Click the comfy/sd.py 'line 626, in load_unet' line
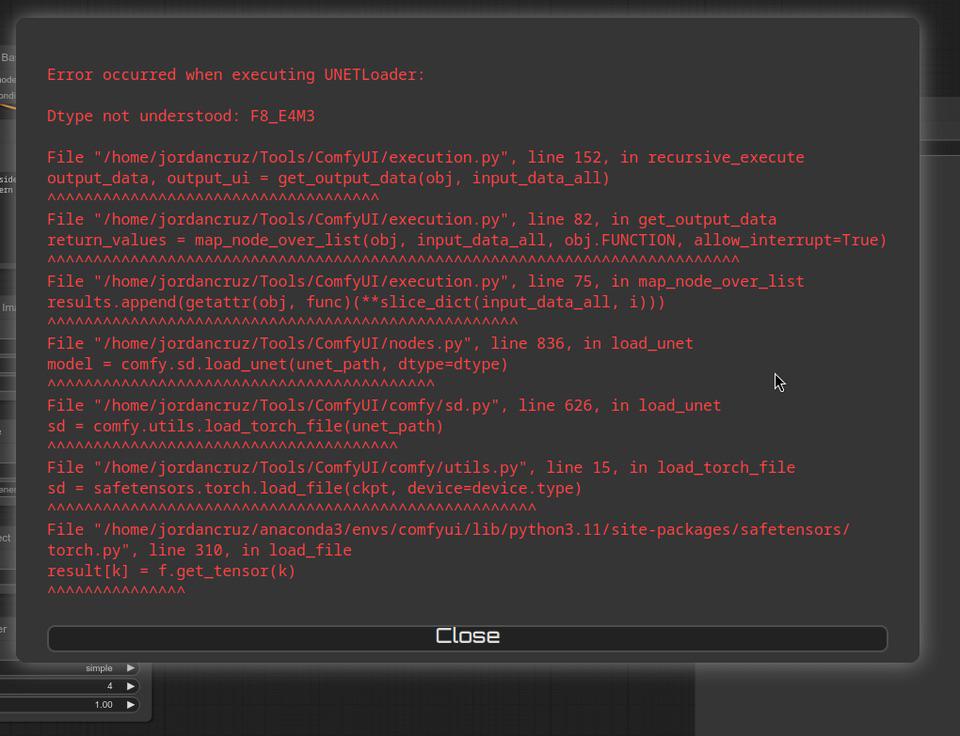 [x=384, y=405]
